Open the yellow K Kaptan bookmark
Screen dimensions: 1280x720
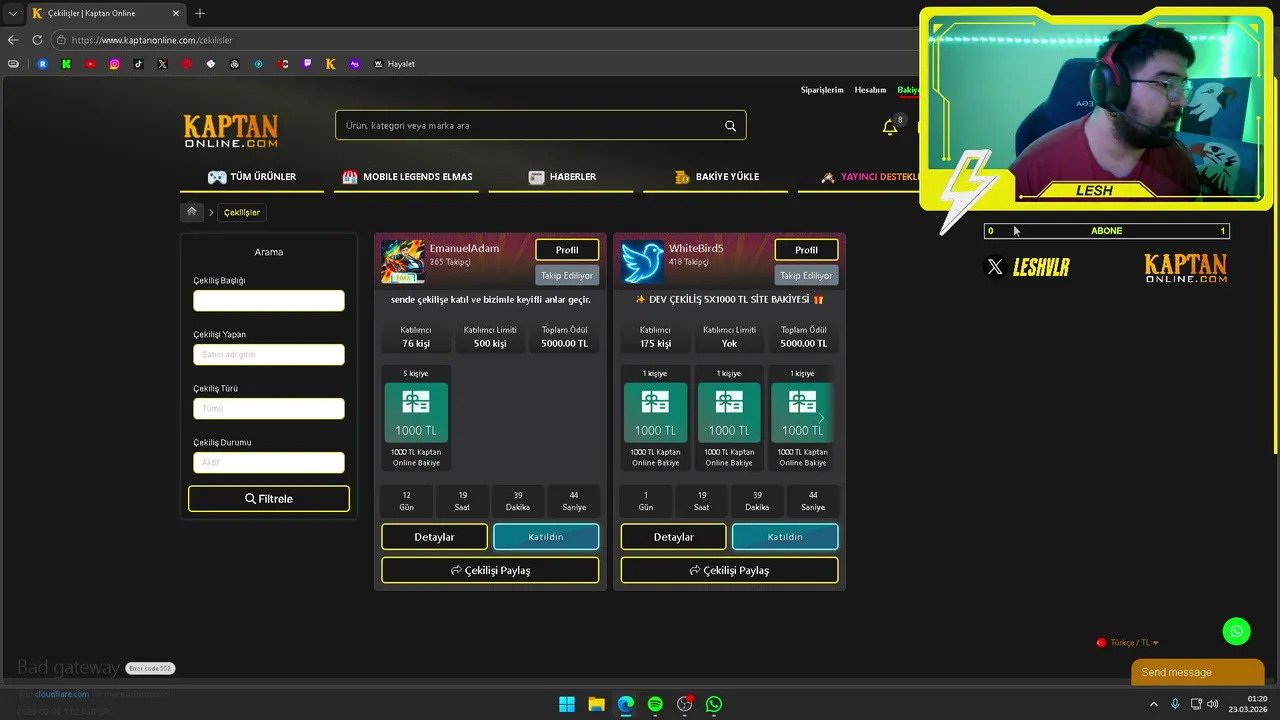pos(331,64)
